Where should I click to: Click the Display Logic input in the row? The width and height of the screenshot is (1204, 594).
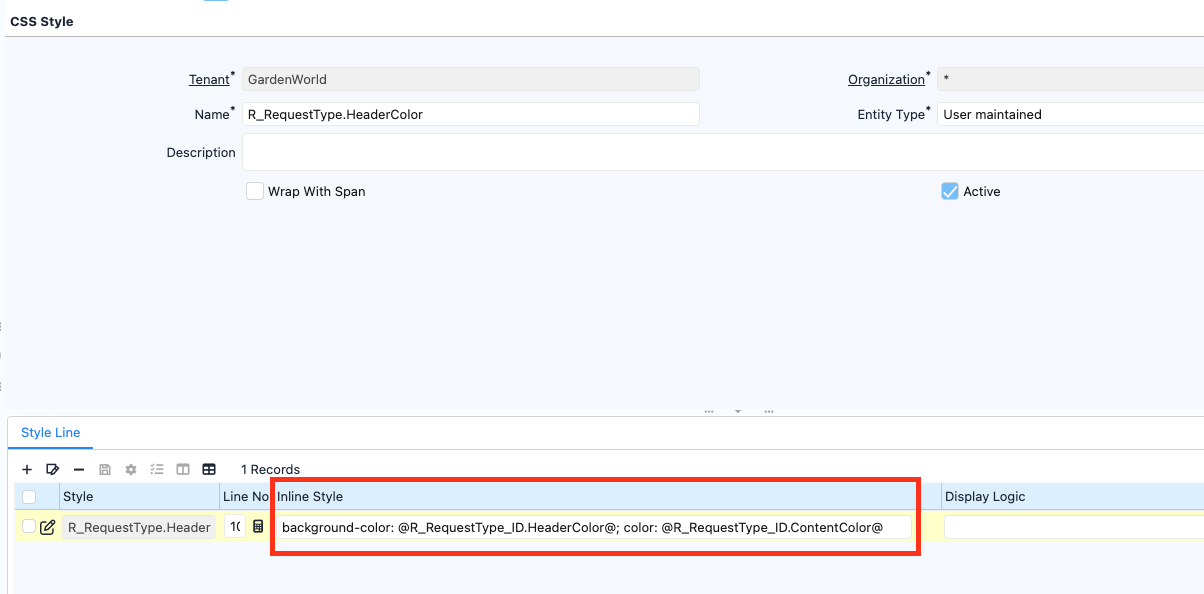[1074, 527]
